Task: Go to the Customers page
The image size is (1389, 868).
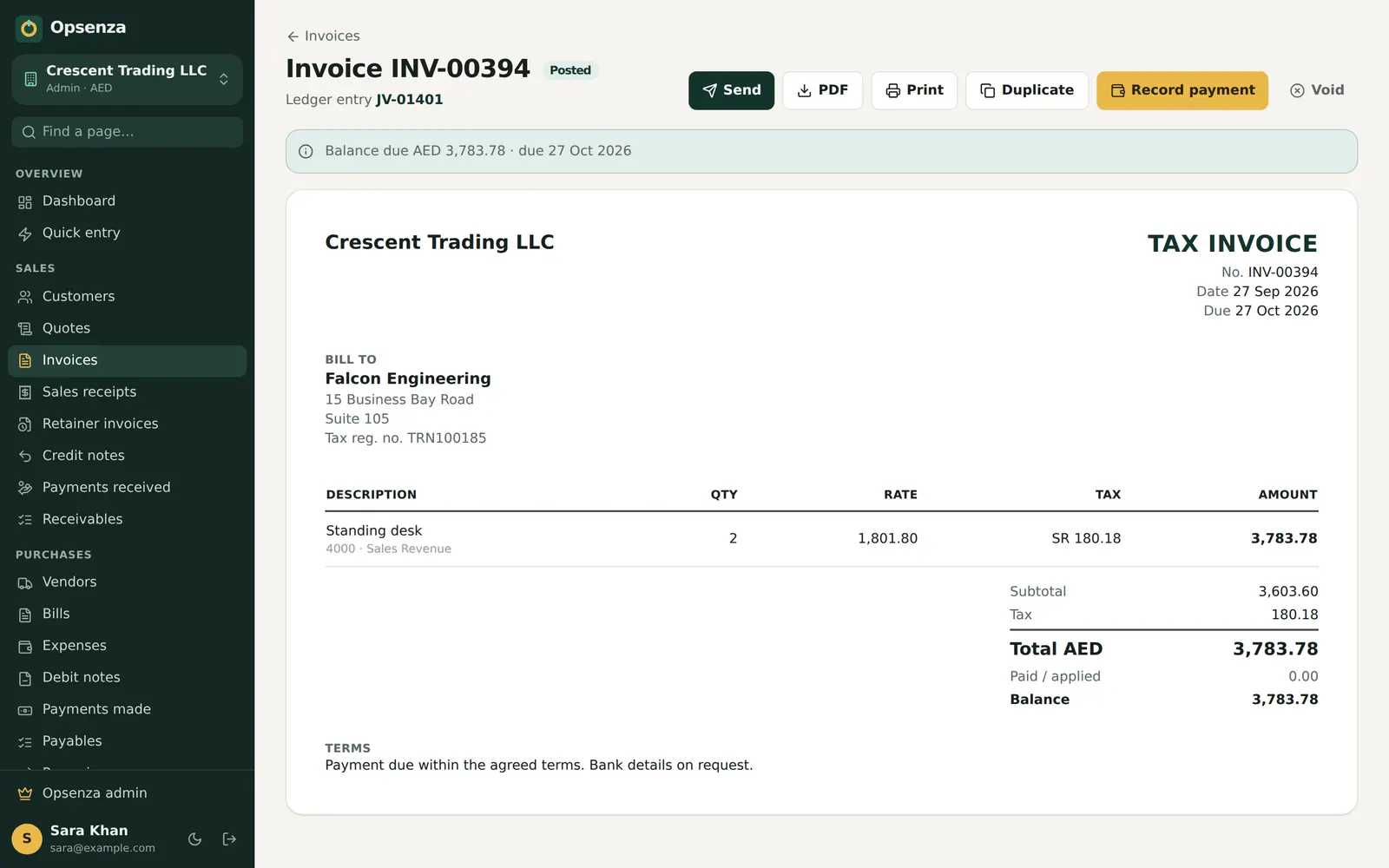Action: (x=127, y=297)
